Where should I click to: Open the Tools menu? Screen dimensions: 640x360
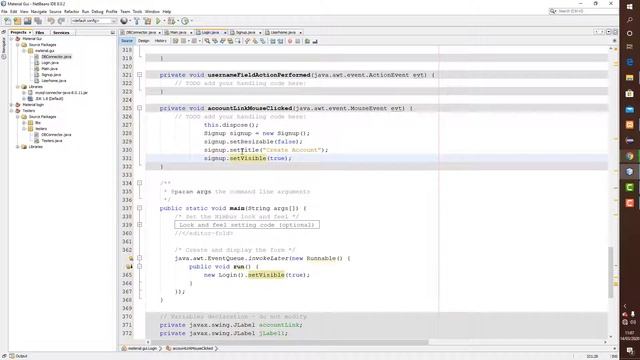coord(138,11)
